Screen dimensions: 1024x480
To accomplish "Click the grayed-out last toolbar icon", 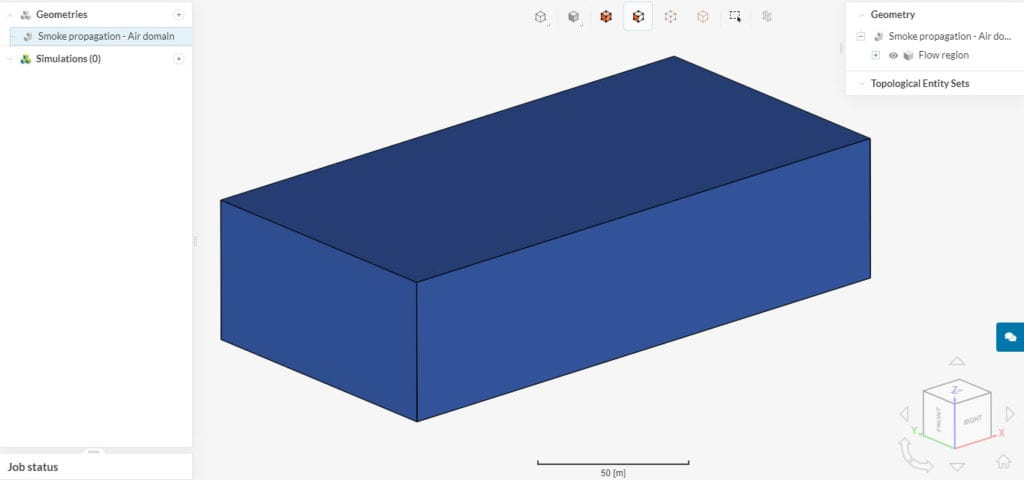I will (x=767, y=17).
